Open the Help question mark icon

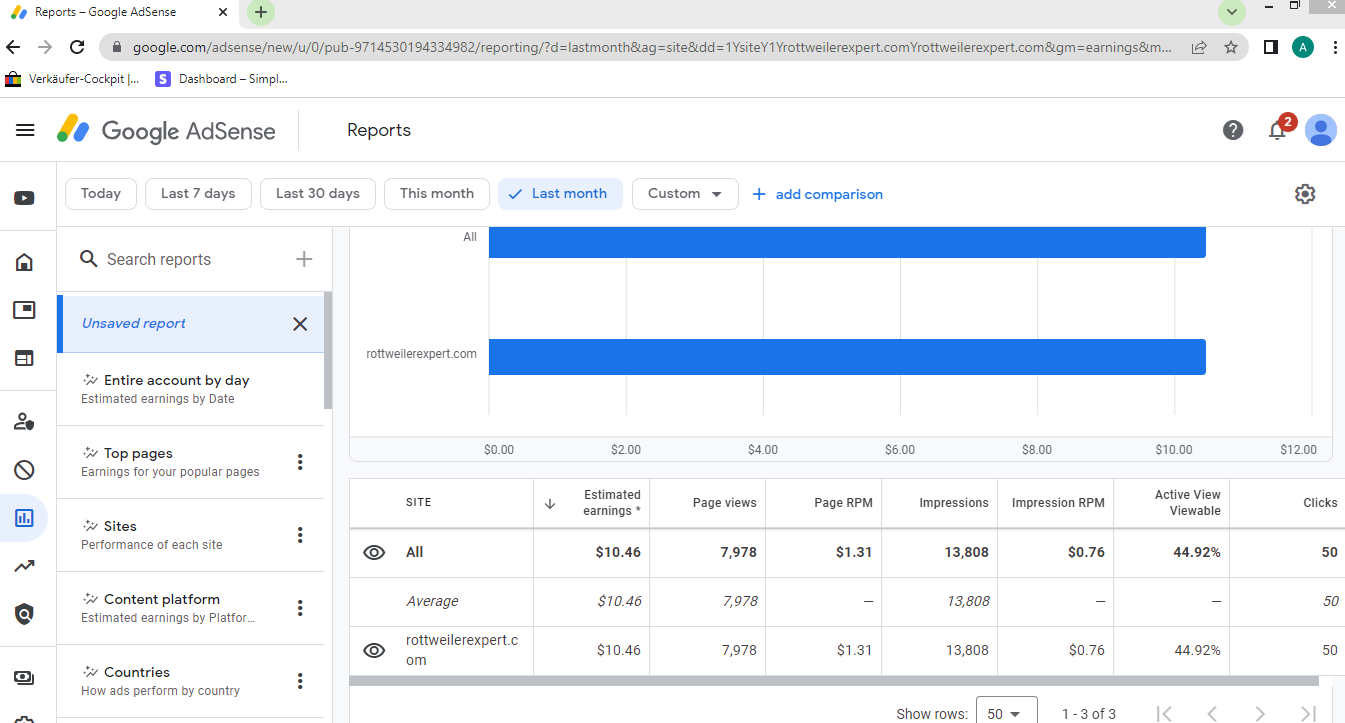click(x=1233, y=130)
